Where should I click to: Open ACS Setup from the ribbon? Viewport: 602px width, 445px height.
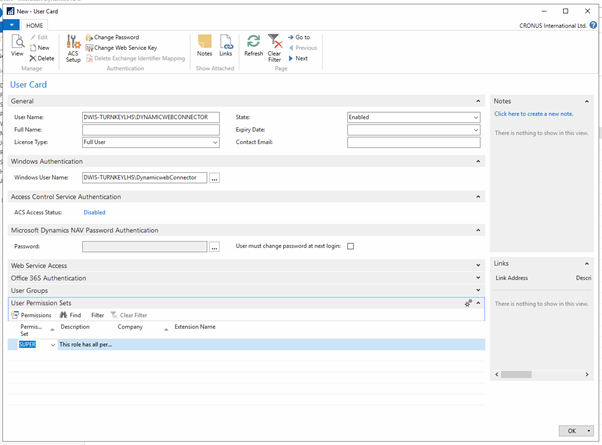point(73,47)
